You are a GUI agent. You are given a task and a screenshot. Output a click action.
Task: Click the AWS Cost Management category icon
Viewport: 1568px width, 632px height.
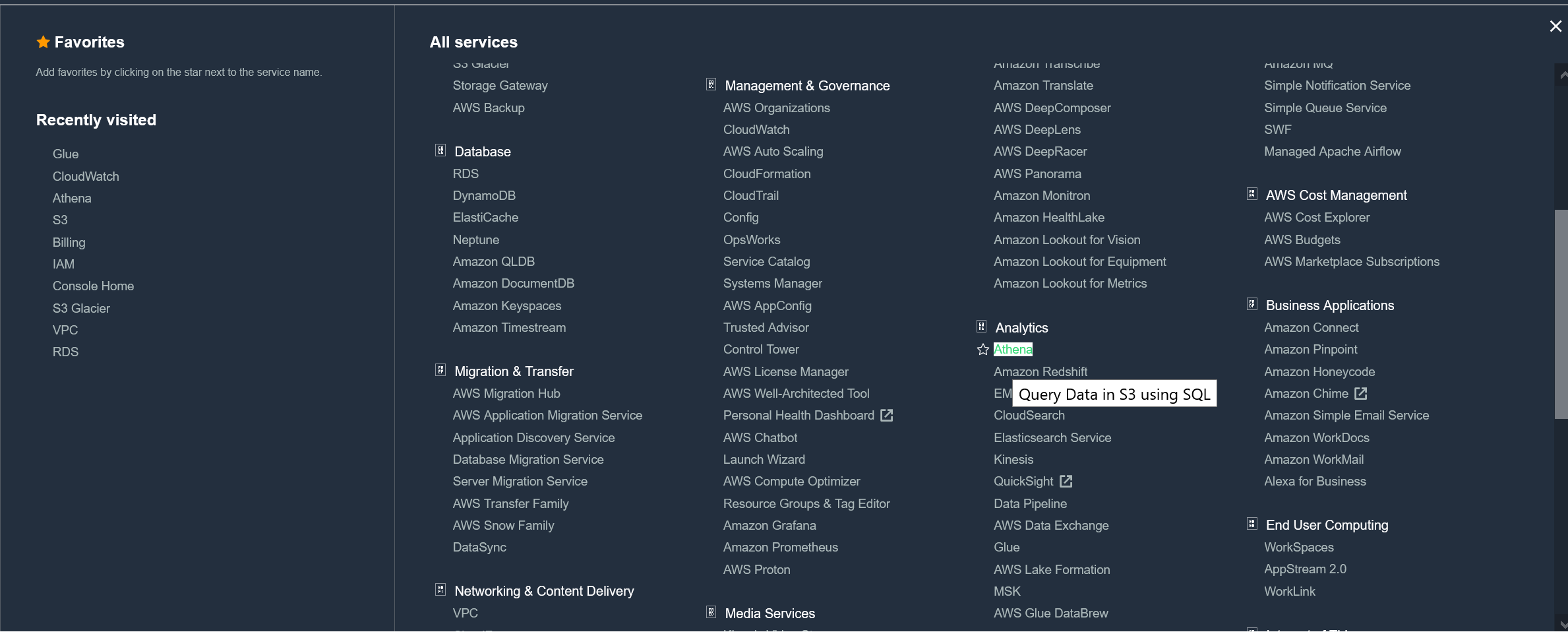click(x=1251, y=195)
